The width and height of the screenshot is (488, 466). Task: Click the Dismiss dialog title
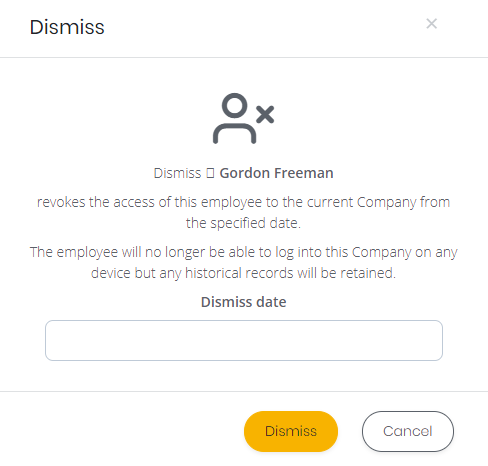point(67,27)
